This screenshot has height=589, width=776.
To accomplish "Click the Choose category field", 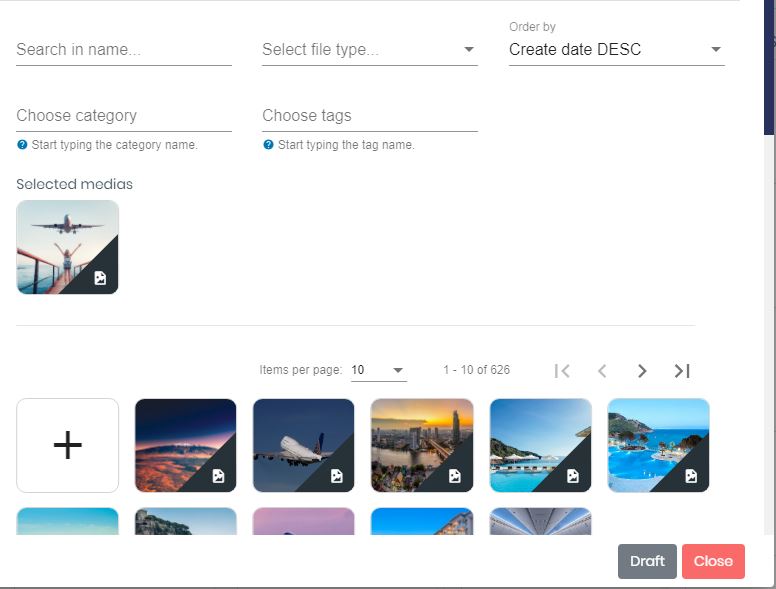I will pyautogui.click(x=124, y=116).
